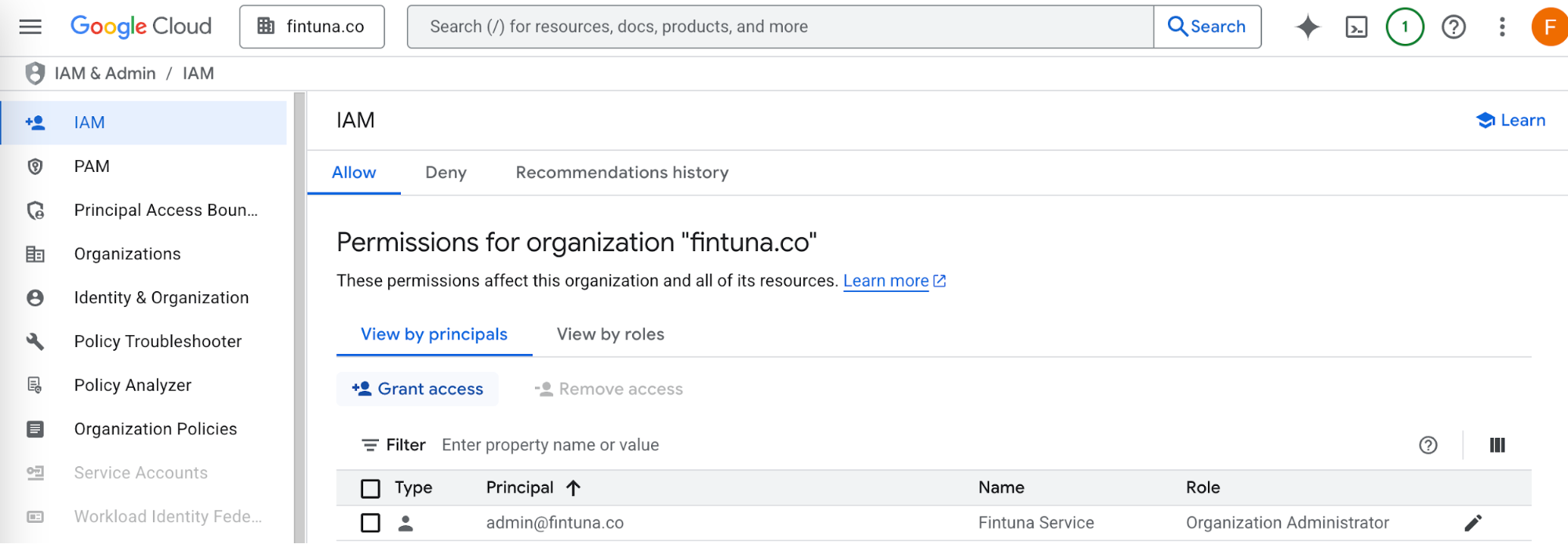Image resolution: width=1568 pixels, height=544 pixels.
Task: Select all rows via header checkbox
Action: [x=370, y=488]
